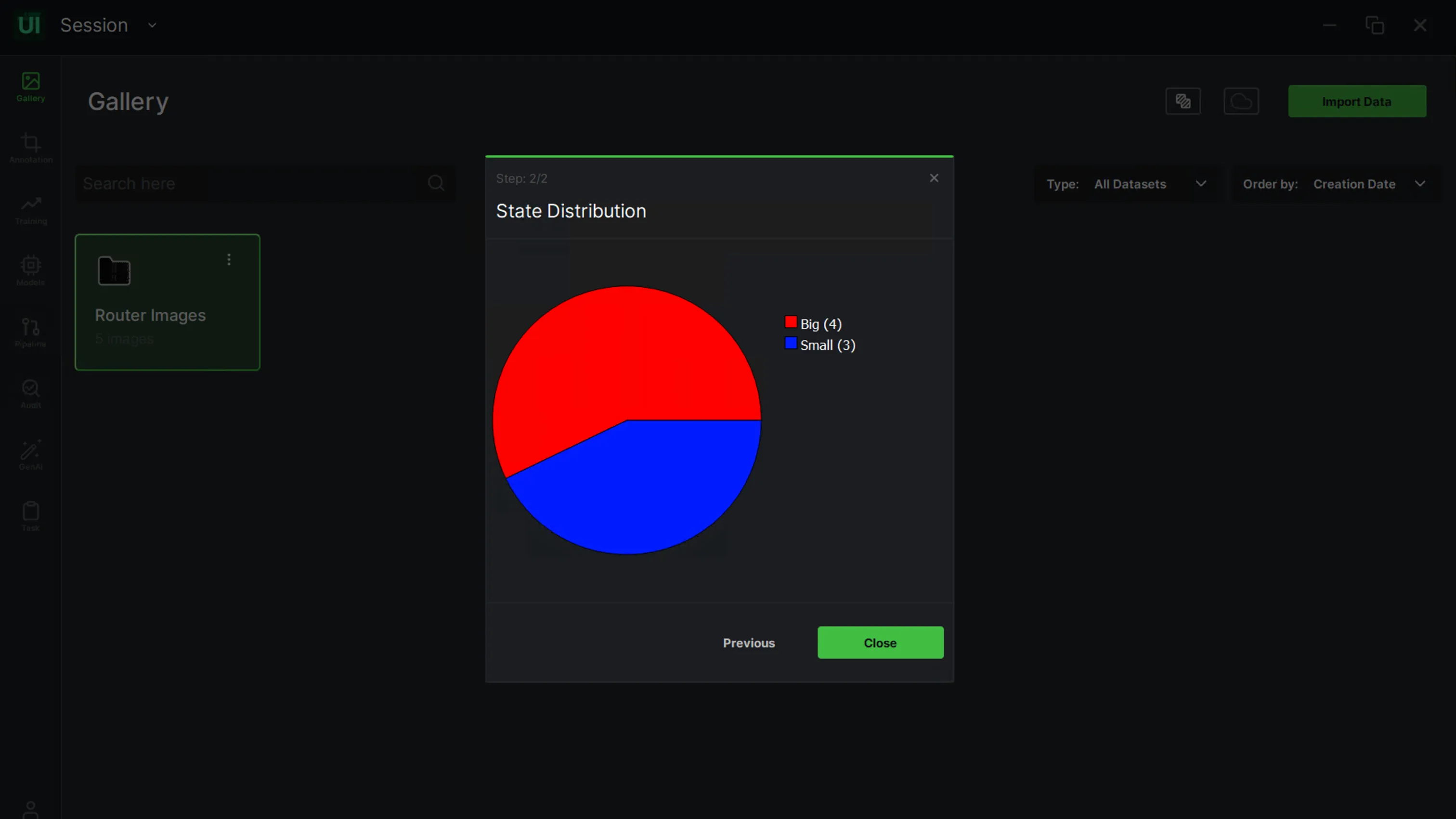Open the Gallery section in the sidebar
Screen dimensions: 1456x819
(30, 87)
